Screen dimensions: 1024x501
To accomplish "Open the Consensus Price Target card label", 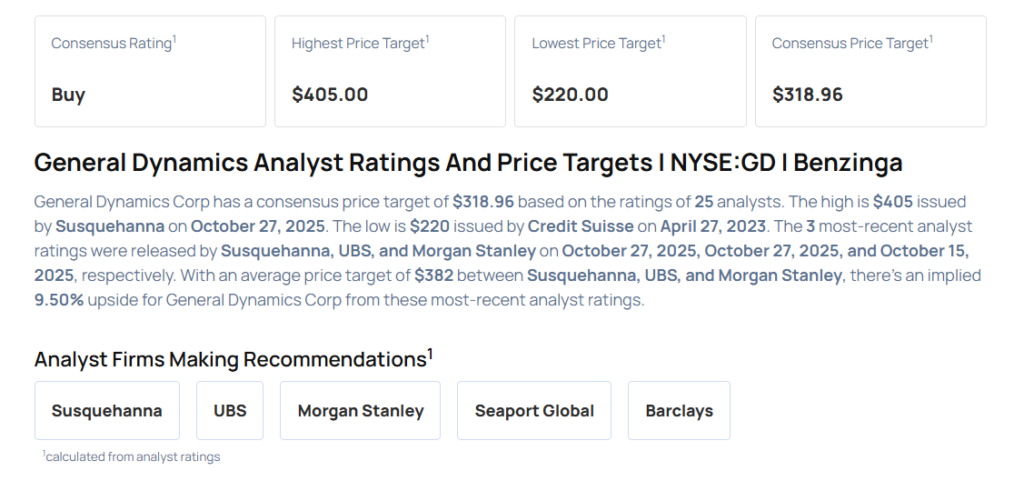I will [851, 43].
